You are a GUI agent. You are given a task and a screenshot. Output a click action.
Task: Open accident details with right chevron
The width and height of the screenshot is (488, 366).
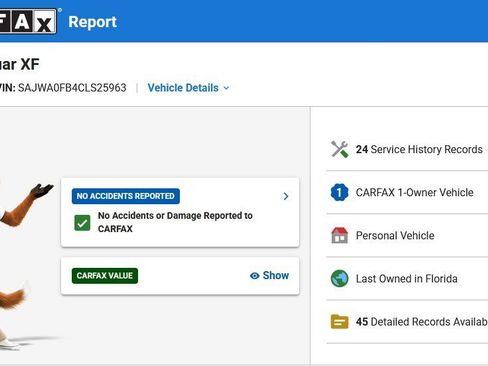tap(286, 196)
